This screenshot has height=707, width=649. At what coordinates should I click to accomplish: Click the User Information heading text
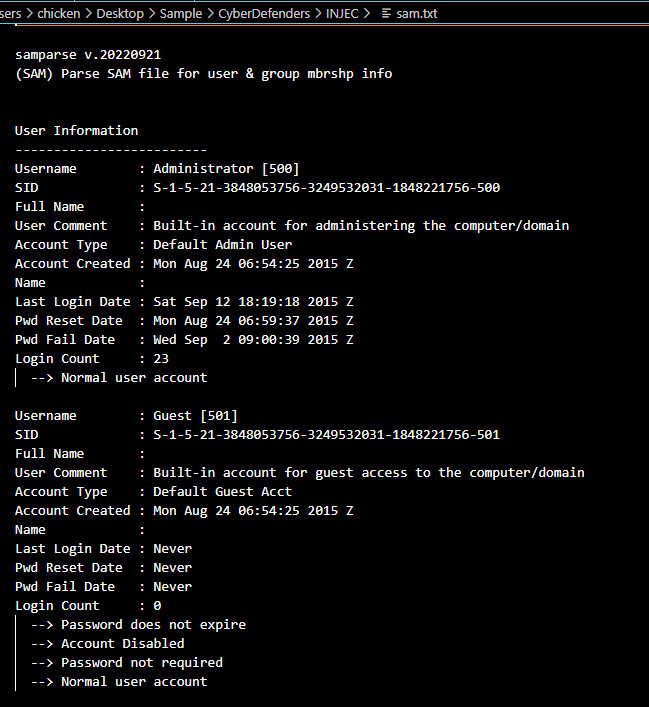point(76,130)
